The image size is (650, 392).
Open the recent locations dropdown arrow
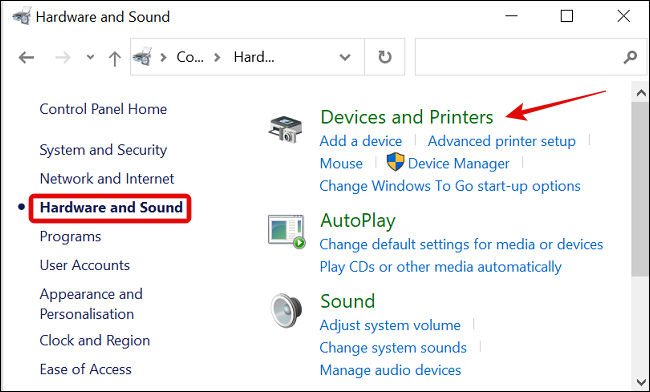click(x=90, y=58)
